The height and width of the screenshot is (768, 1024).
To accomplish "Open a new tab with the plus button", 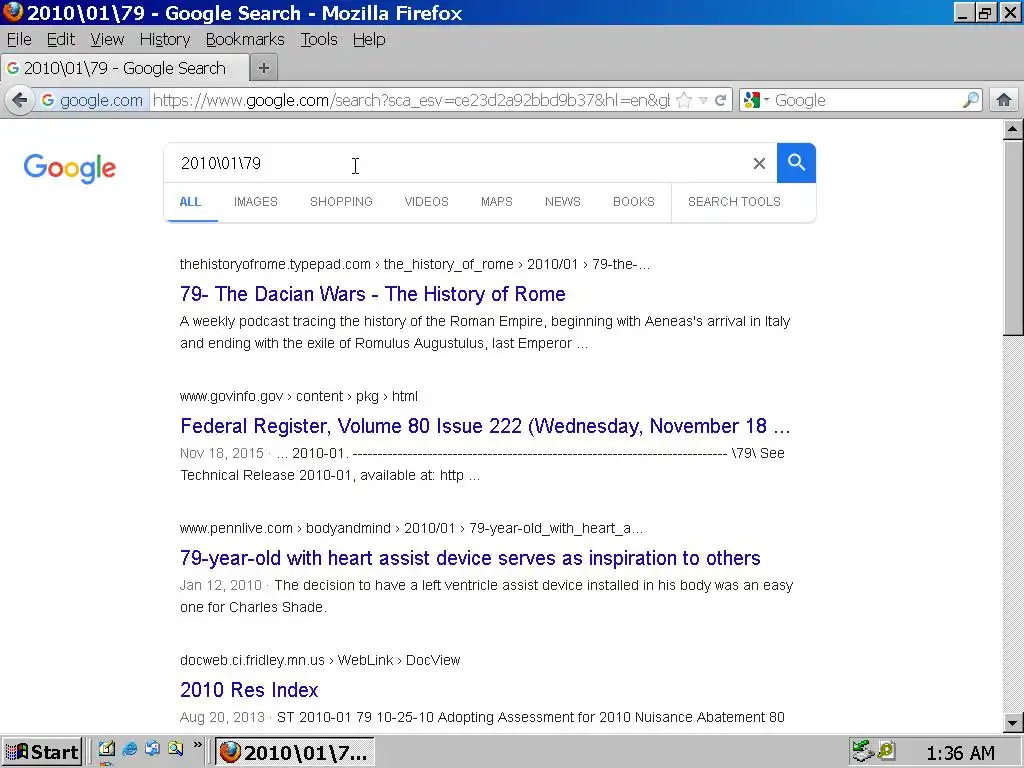I will coord(264,68).
